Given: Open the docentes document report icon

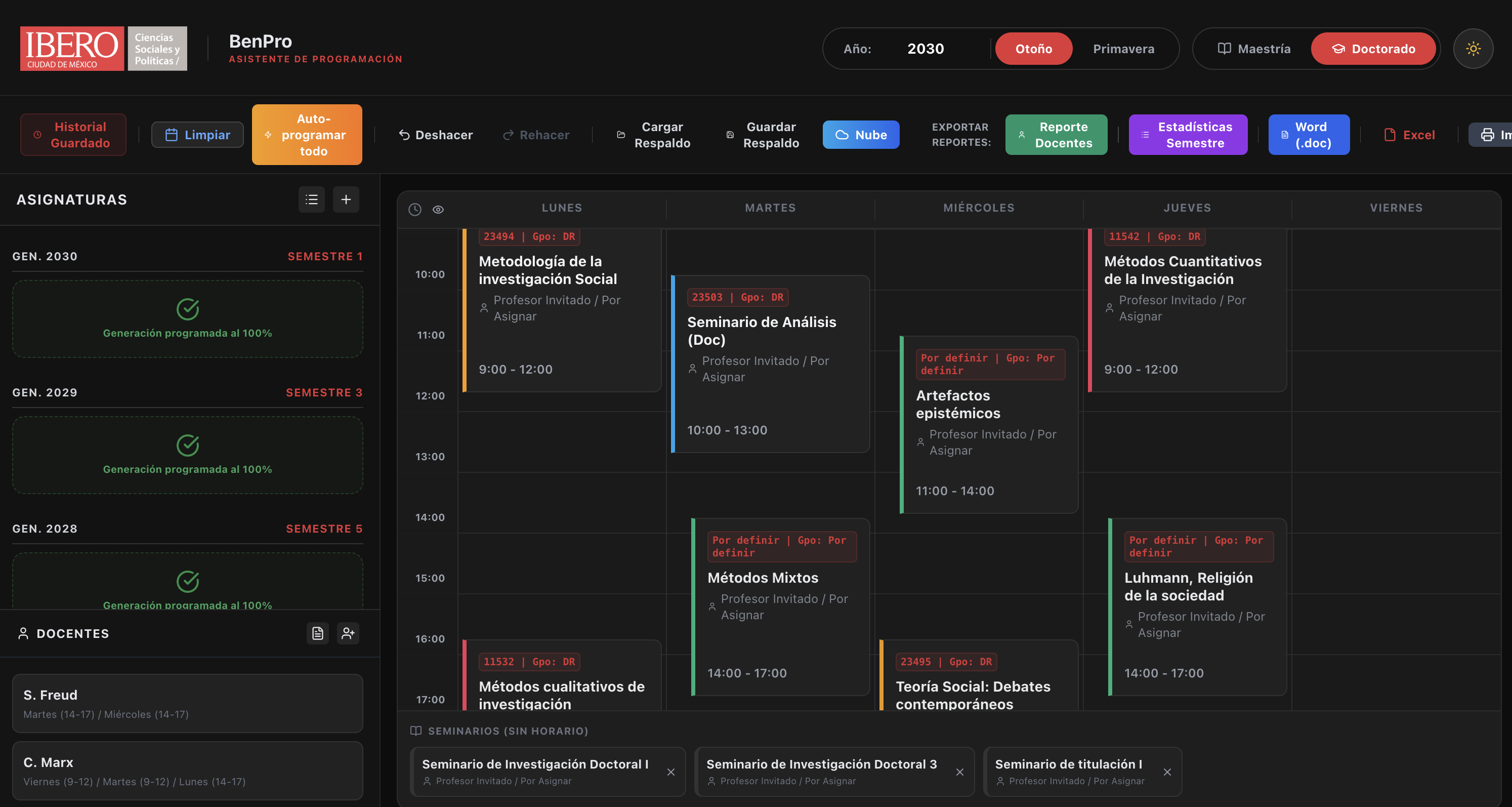Looking at the screenshot, I should pos(318,633).
